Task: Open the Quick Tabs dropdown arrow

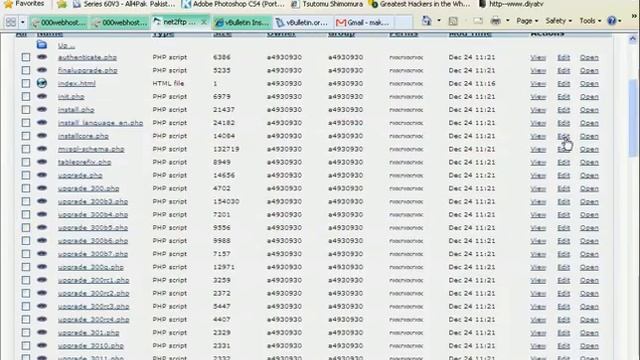Action: pyautogui.click(x=23, y=22)
